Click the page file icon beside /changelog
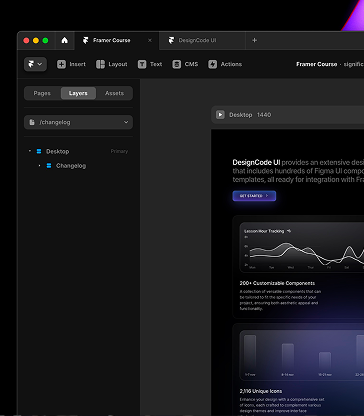This screenshot has height=416, width=364. (32, 122)
